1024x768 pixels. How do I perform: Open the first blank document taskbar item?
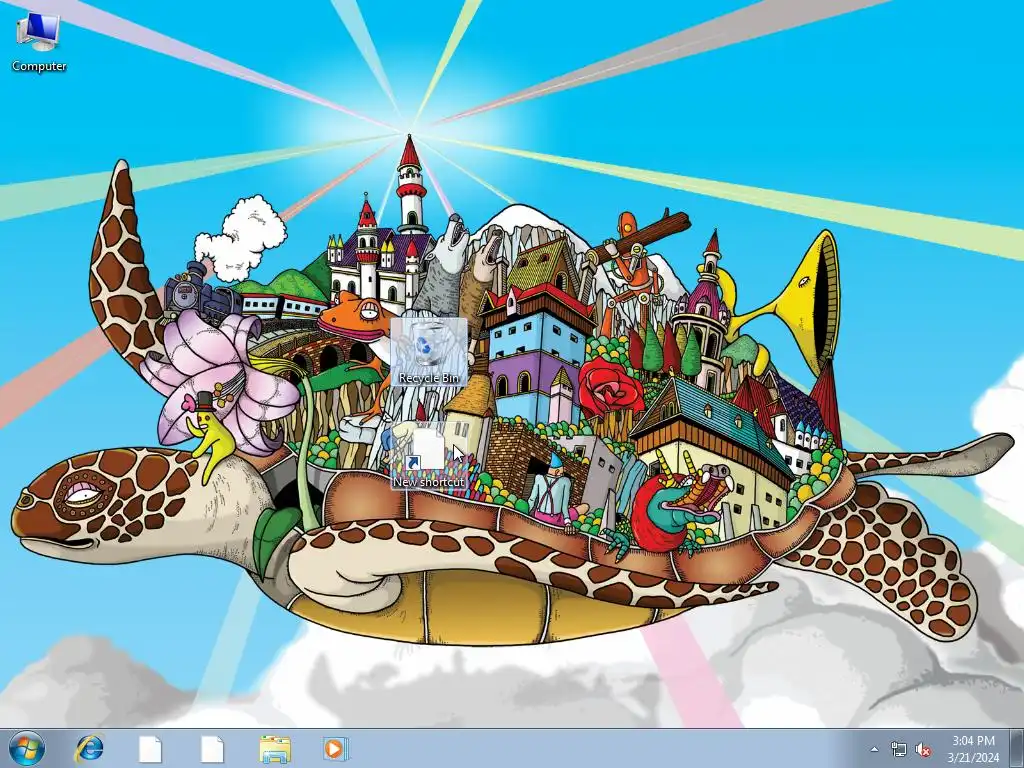151,748
